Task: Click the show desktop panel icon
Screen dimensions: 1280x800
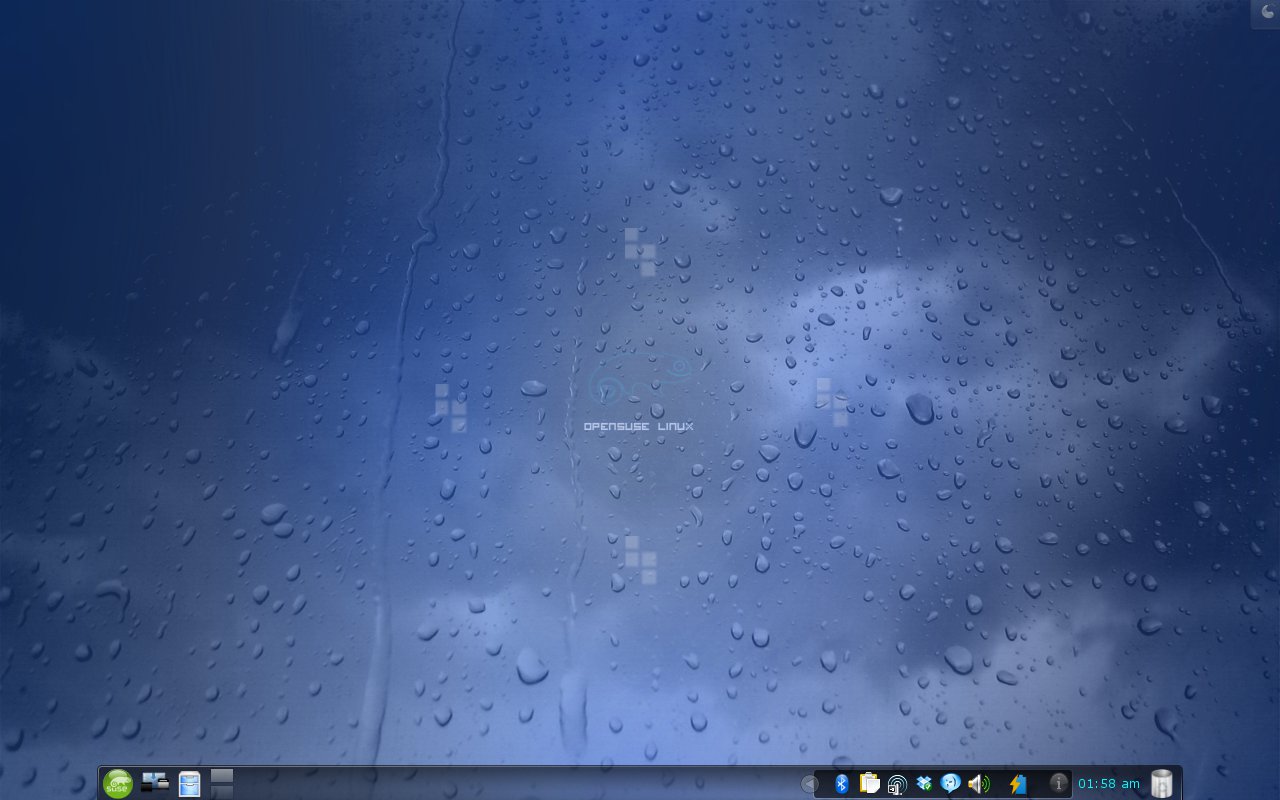Action: pos(155,782)
